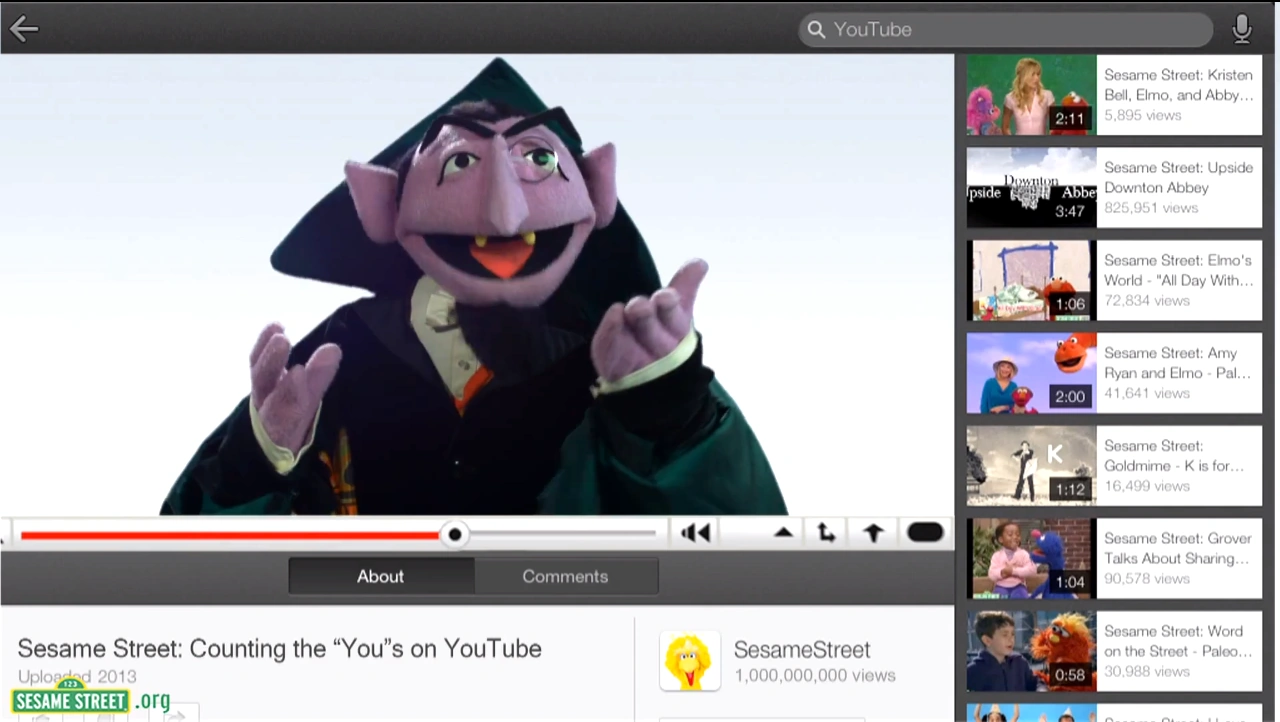The width and height of the screenshot is (1280, 722).
Task: Open the Amy Ryan and Elmo thumbnail
Action: pos(1031,373)
